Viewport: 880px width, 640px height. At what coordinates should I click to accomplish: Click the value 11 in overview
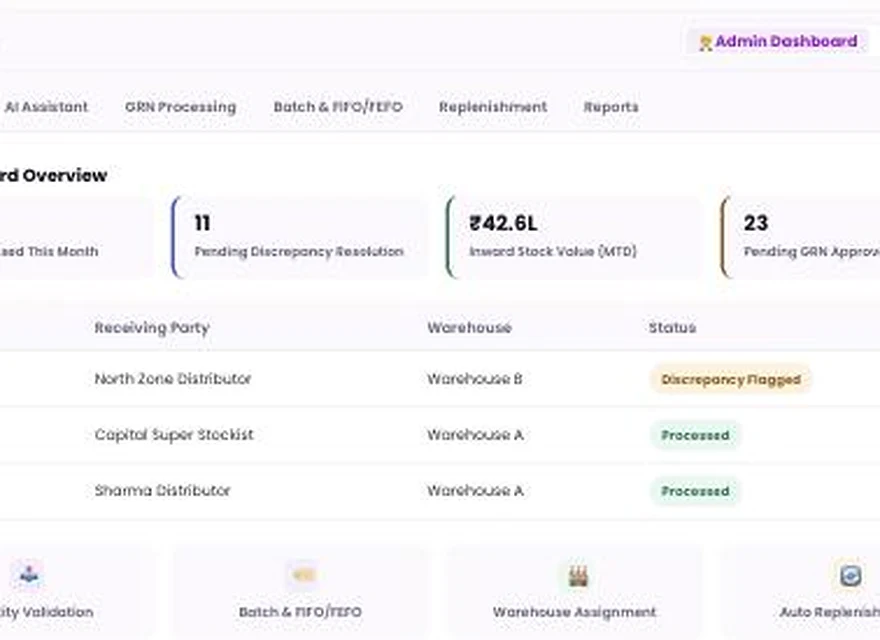202,223
